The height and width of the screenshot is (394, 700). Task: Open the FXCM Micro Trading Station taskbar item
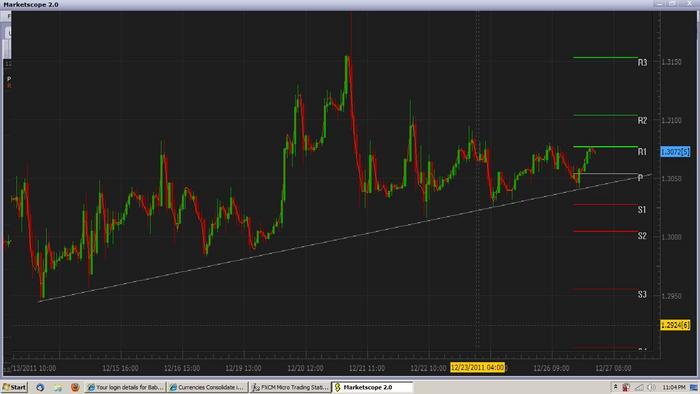tap(290, 387)
